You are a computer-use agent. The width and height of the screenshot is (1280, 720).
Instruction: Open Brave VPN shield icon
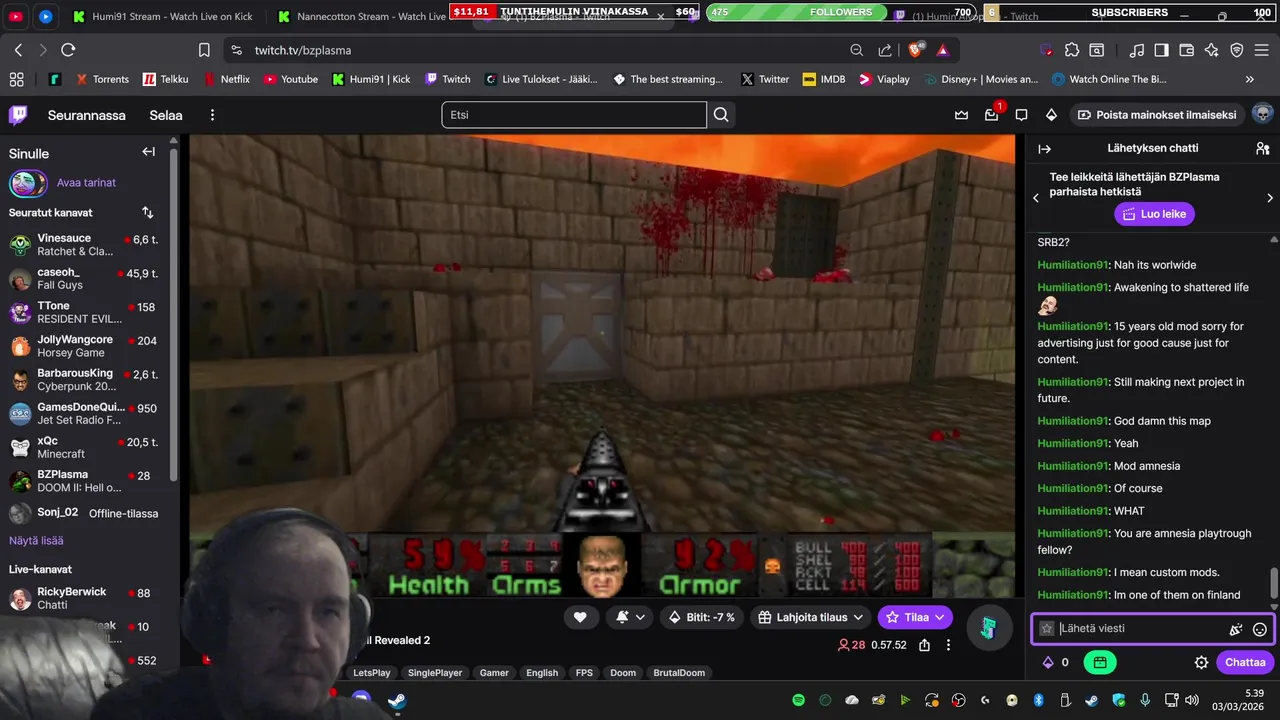click(x=1237, y=50)
